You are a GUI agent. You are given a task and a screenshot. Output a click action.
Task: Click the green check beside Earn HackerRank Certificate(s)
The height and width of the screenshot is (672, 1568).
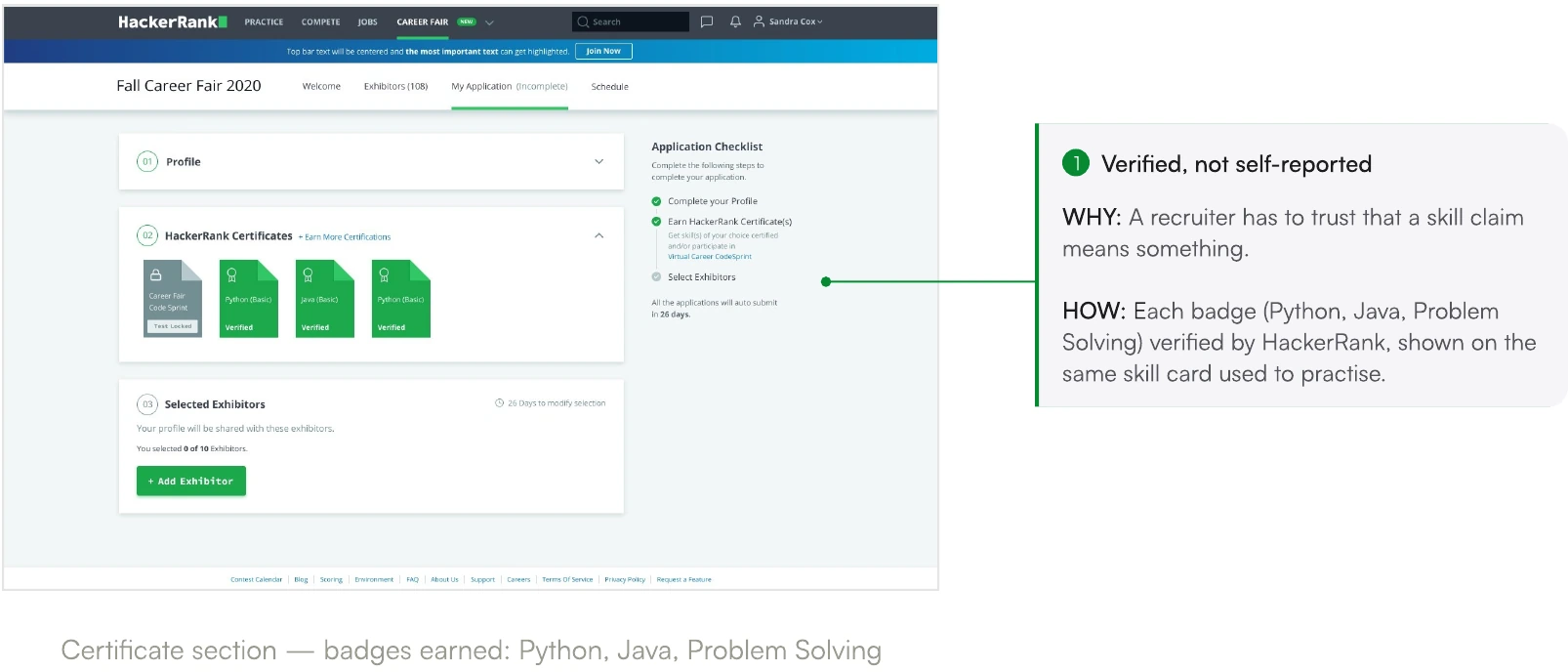click(656, 222)
